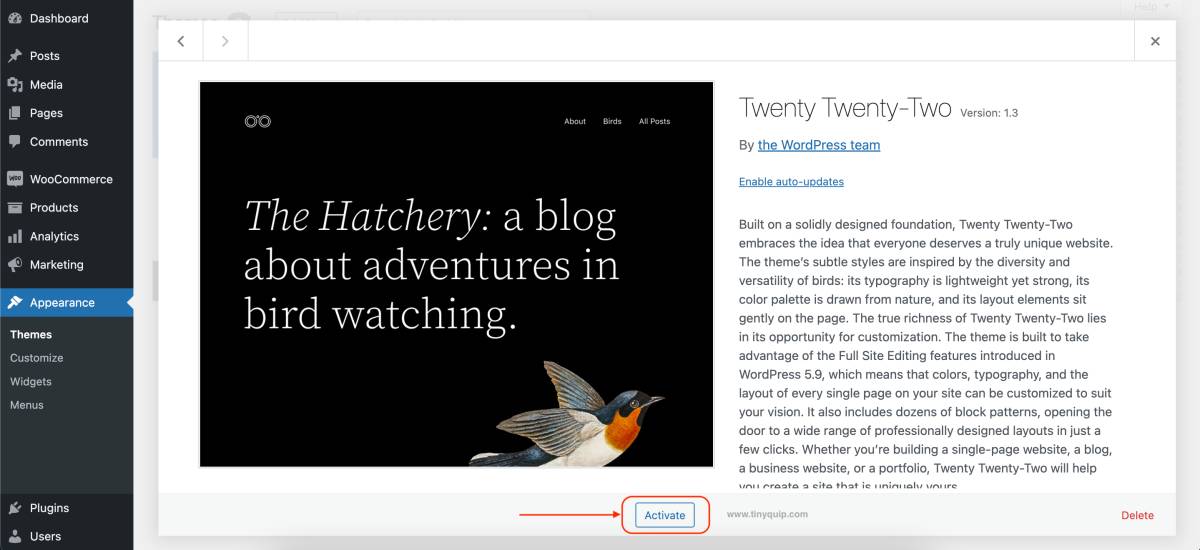1200x550 pixels.
Task: Enable auto-updates for this theme
Action: 791,182
